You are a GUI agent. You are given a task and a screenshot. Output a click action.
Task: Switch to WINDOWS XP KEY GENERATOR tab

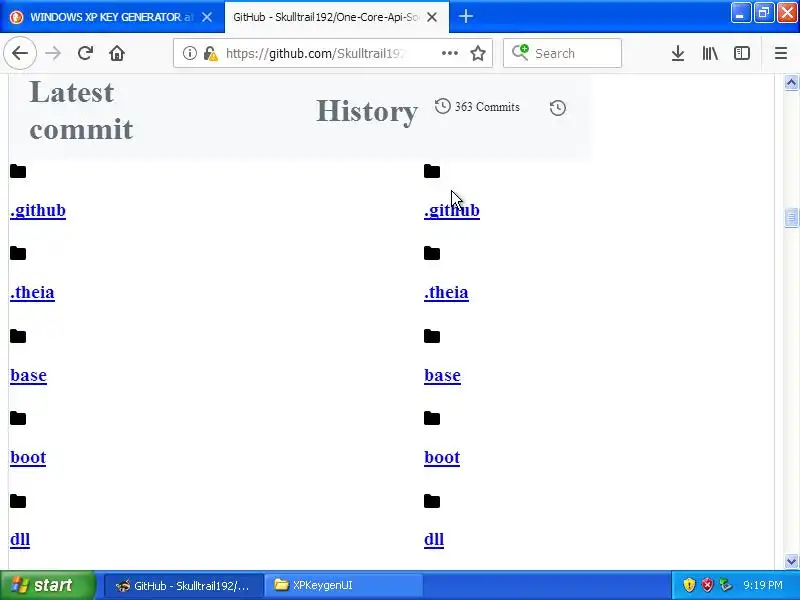click(112, 17)
